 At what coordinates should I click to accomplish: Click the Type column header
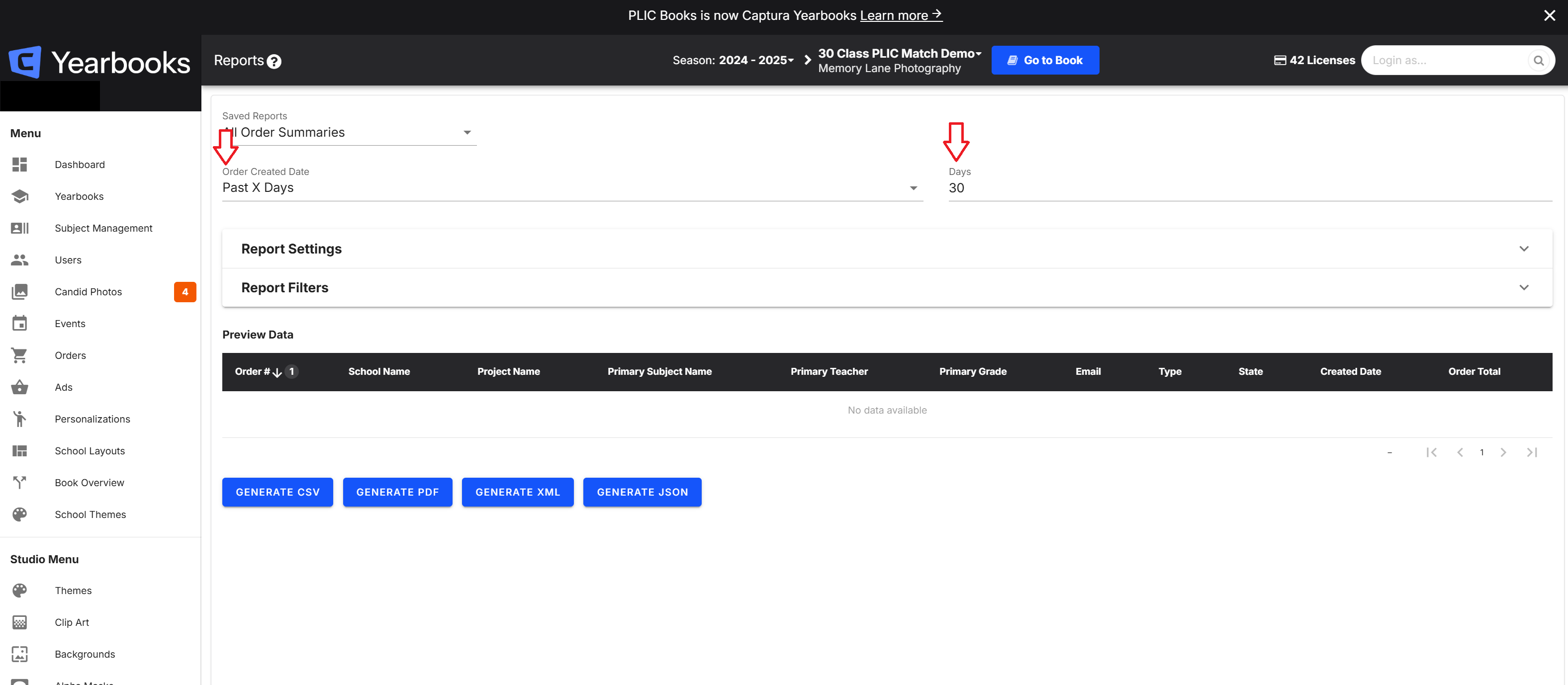pyautogui.click(x=1170, y=372)
